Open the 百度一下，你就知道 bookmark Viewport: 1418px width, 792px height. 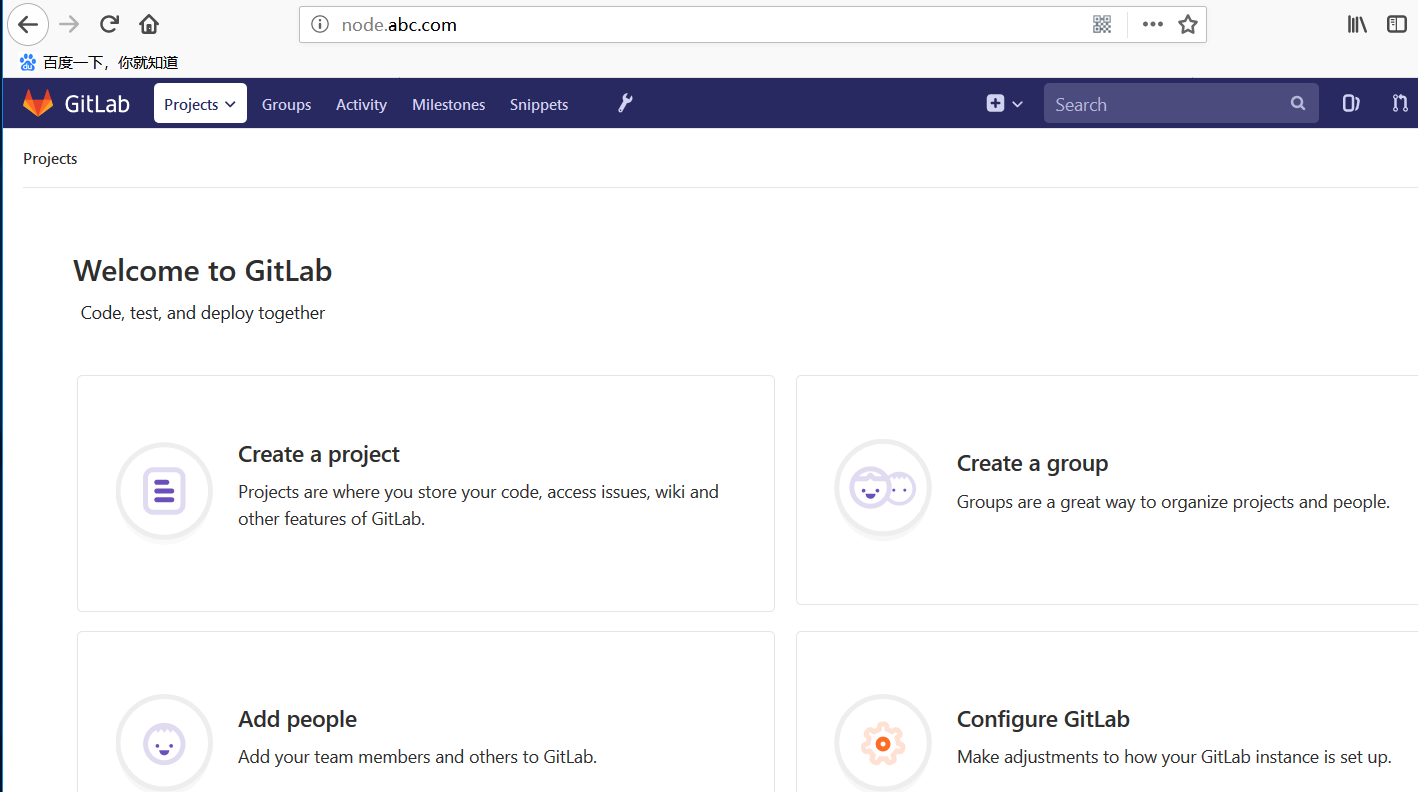(x=111, y=62)
